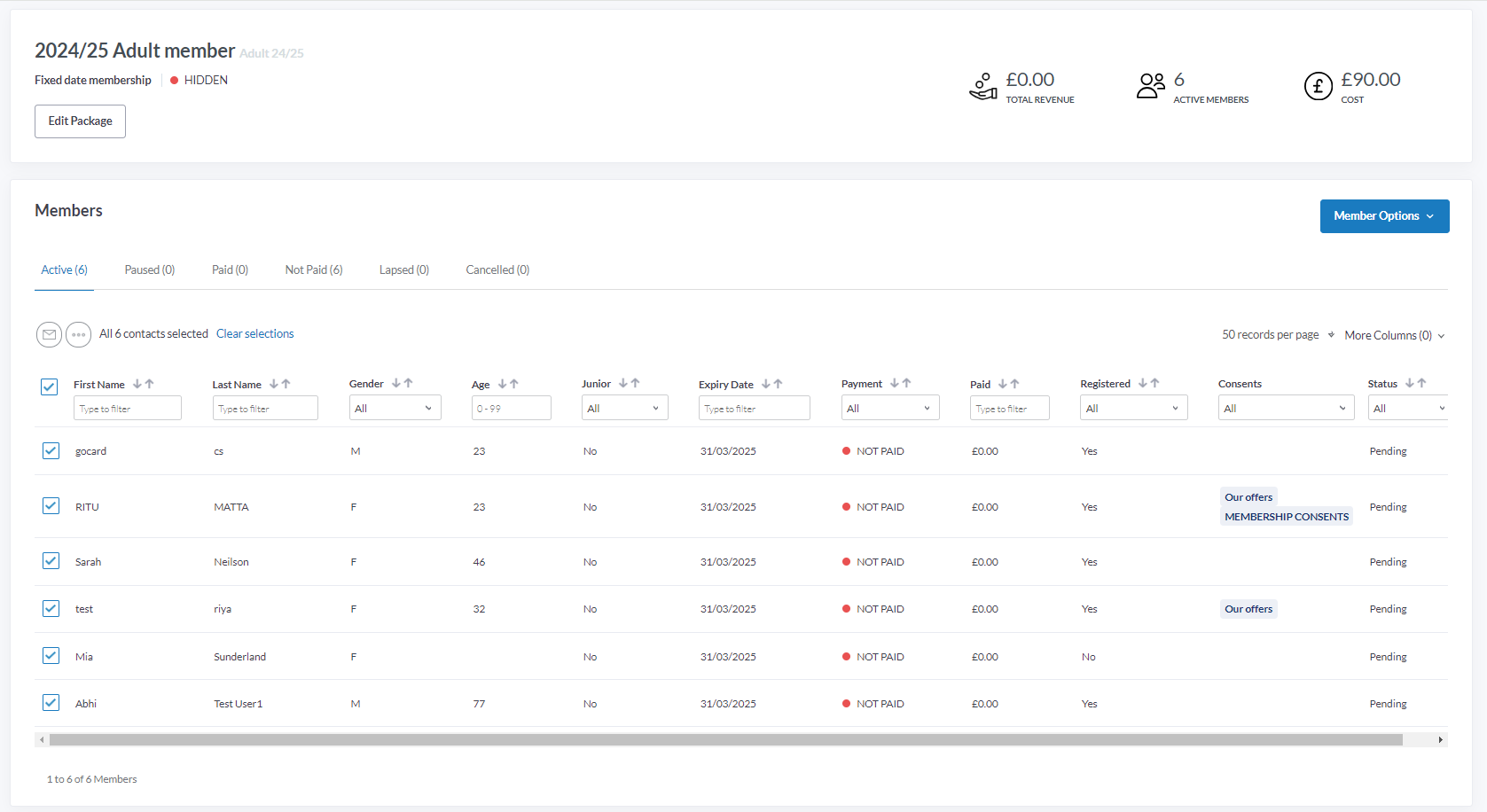Click the email selected contacts icon
The height and width of the screenshot is (812, 1487).
(x=49, y=334)
